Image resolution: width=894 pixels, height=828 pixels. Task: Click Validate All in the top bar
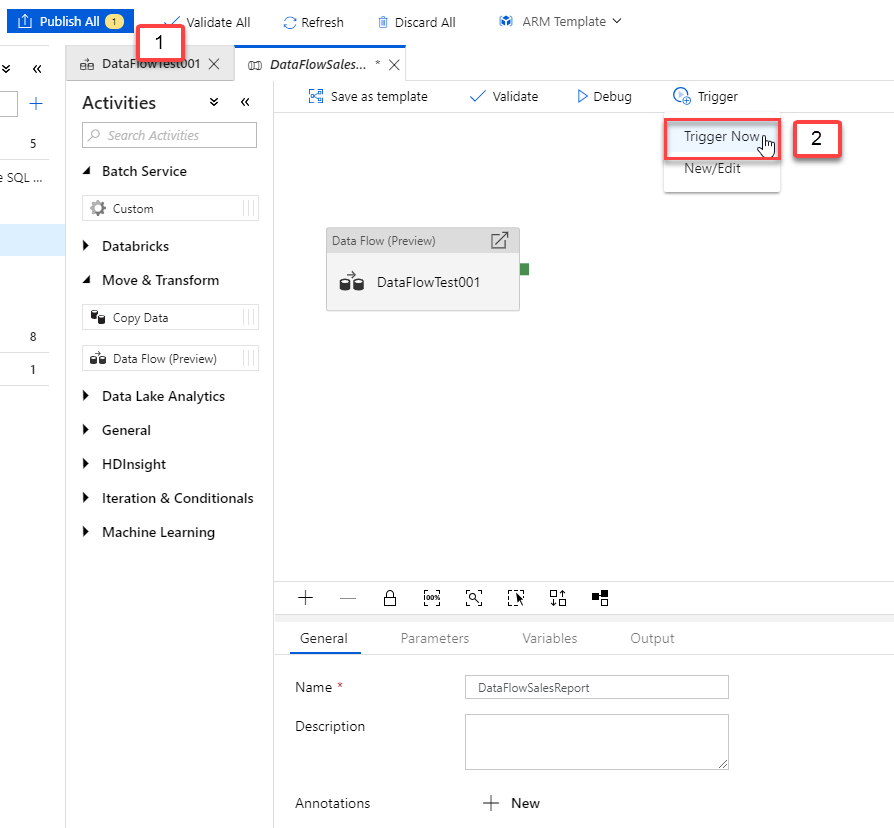coord(210,22)
